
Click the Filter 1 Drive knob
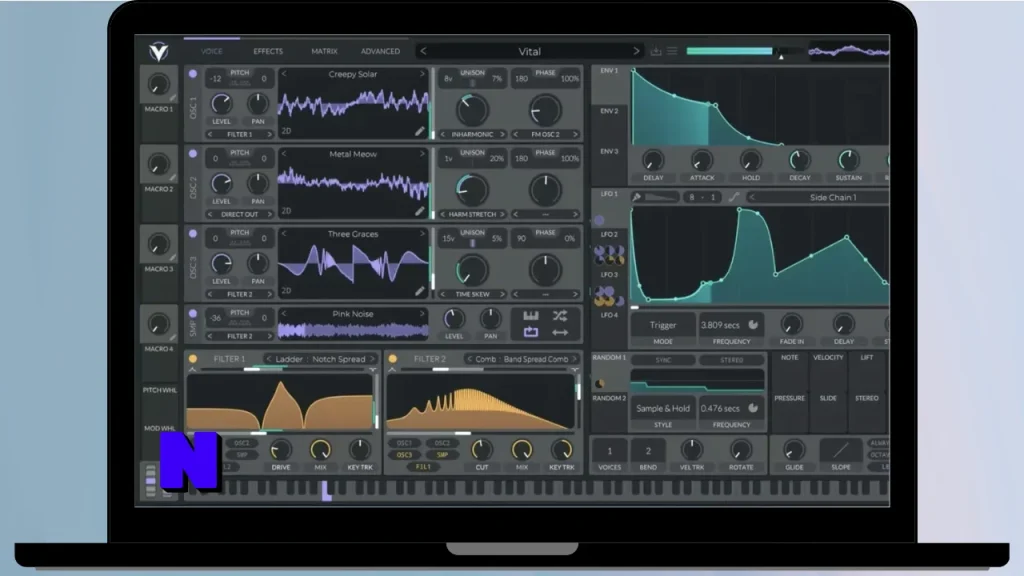coord(281,449)
